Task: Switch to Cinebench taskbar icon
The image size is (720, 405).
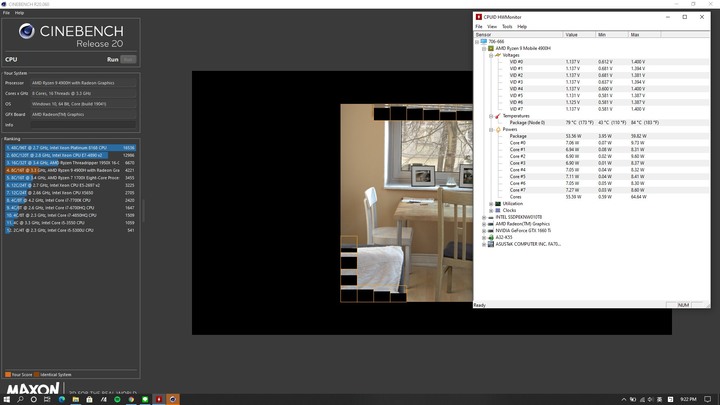Action: [173, 399]
